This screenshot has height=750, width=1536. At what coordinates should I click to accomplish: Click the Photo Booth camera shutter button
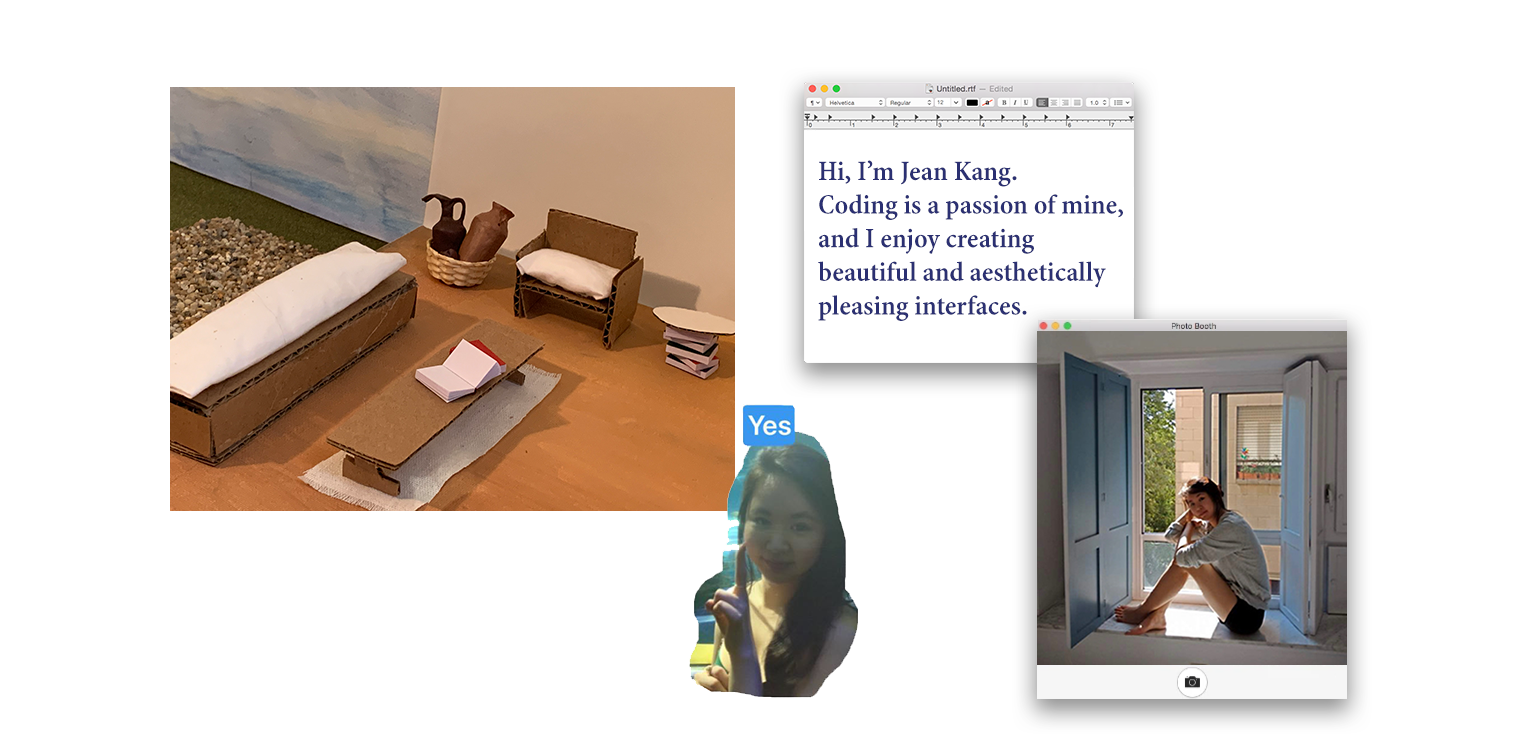coord(1192,682)
